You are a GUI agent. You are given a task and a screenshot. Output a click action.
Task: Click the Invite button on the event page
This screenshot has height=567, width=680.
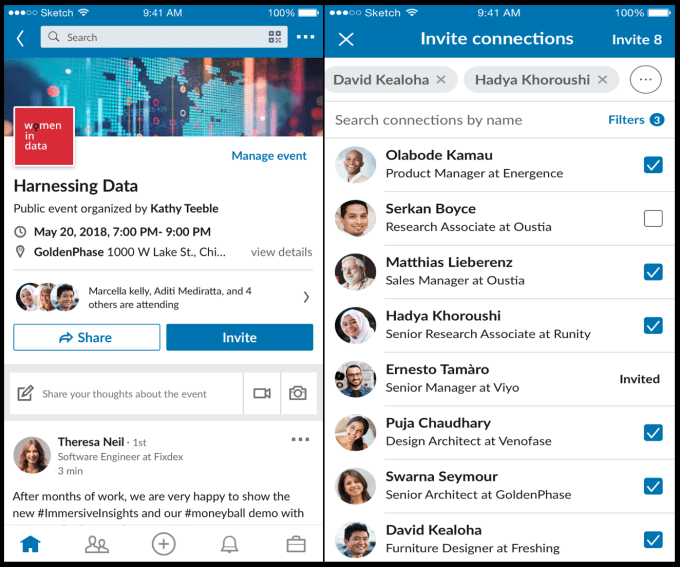click(239, 337)
